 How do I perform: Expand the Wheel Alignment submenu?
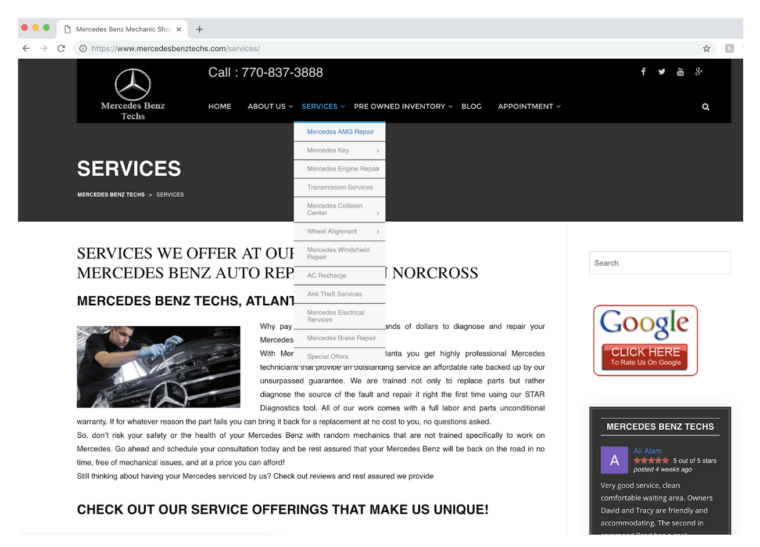point(340,232)
